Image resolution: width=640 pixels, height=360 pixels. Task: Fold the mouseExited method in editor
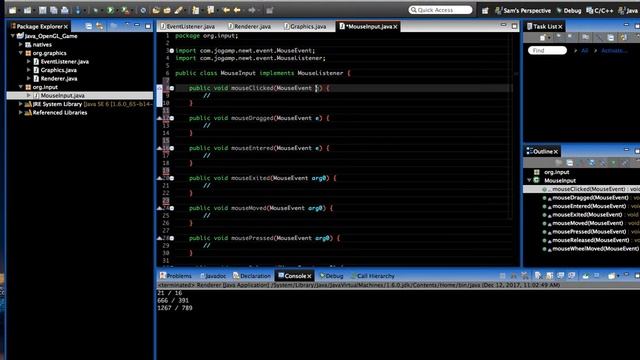pyautogui.click(x=172, y=178)
